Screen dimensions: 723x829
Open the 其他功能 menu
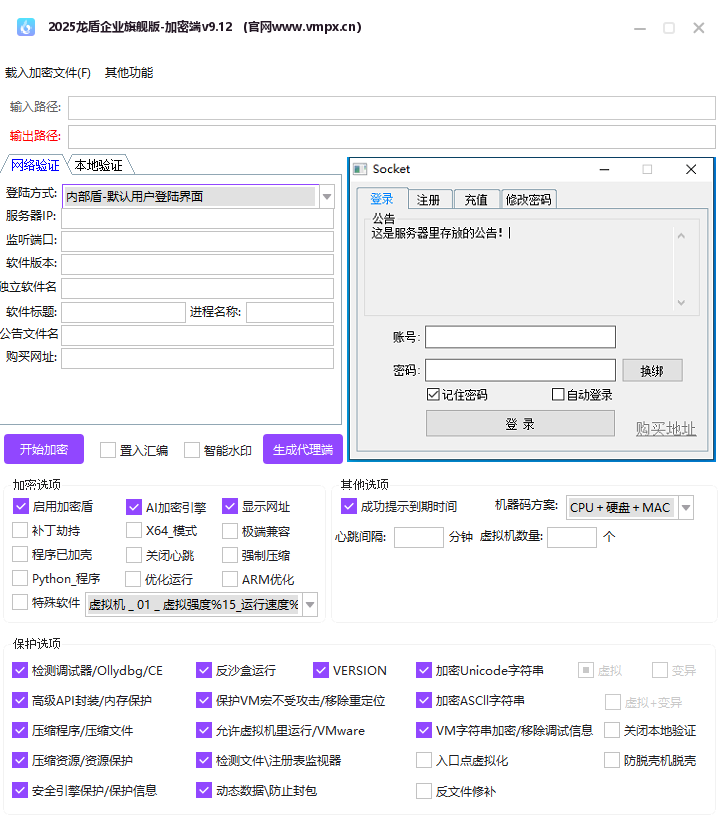coord(129,72)
